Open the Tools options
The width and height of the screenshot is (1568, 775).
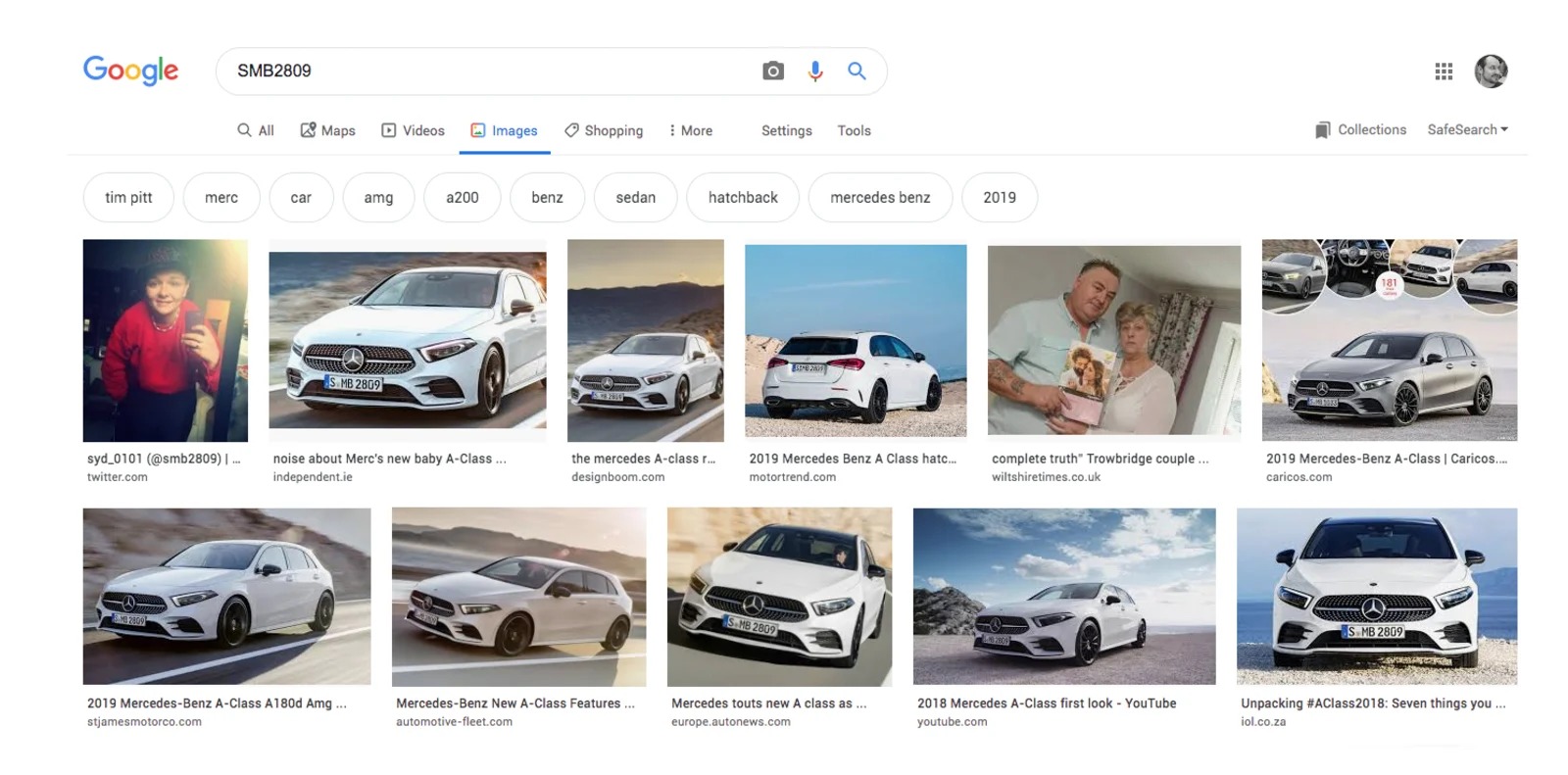pyautogui.click(x=854, y=130)
